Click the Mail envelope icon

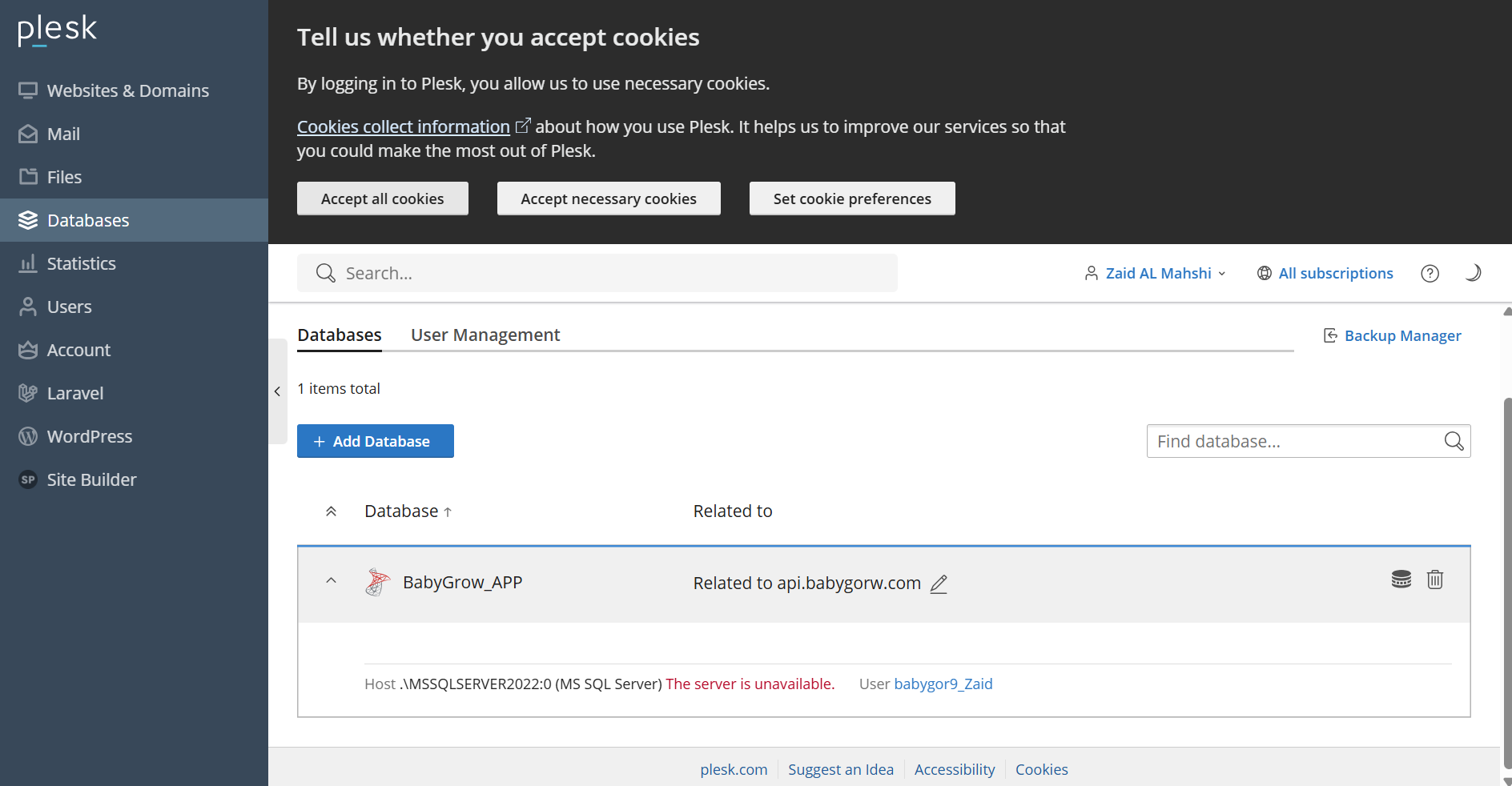(x=28, y=134)
